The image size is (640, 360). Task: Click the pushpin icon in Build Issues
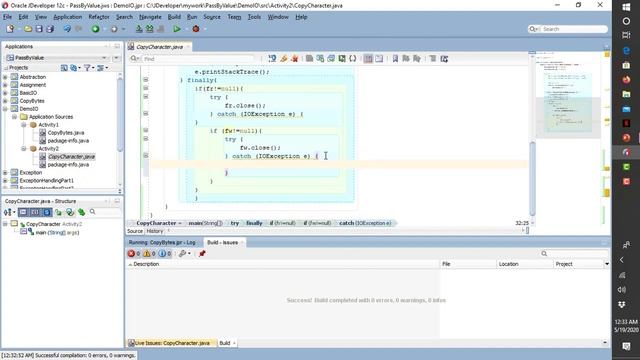(x=202, y=253)
